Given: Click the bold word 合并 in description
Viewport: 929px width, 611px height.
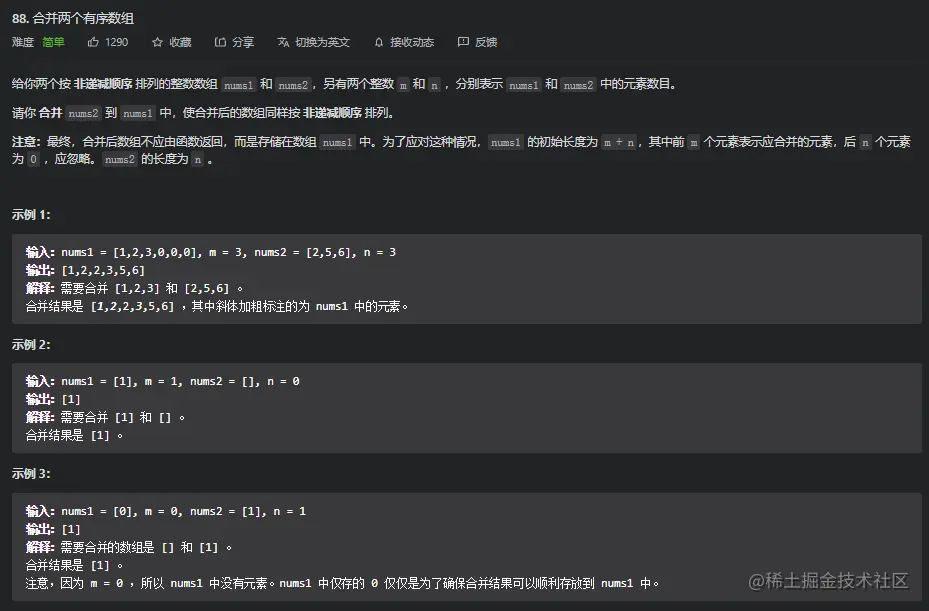Looking at the screenshot, I should click(x=50, y=113).
